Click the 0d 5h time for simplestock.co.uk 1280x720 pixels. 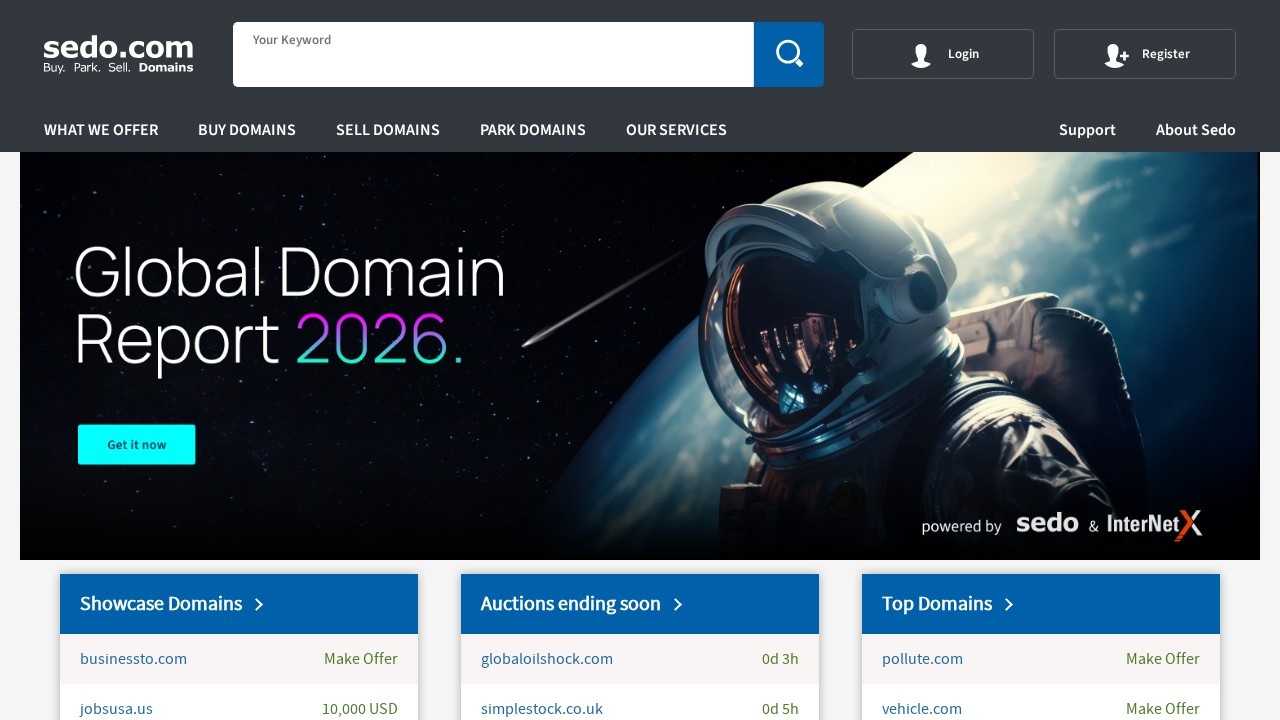[x=780, y=709]
